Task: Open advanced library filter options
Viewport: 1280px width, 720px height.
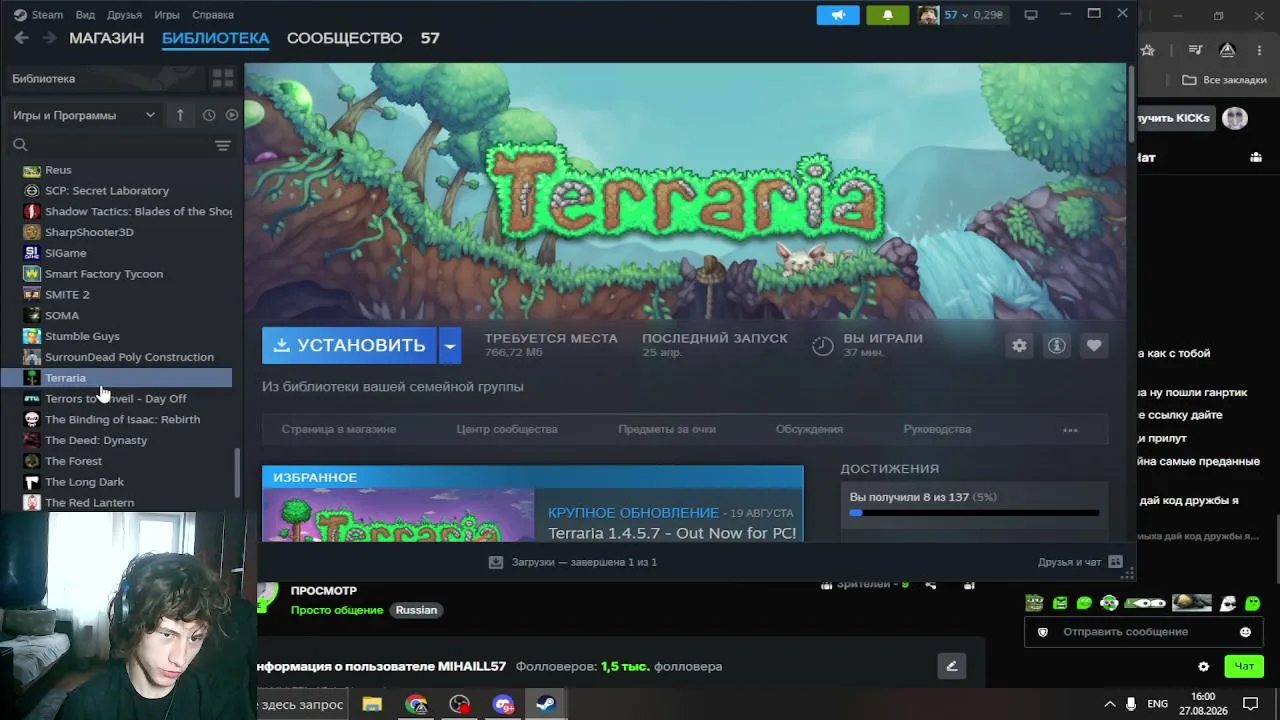Action: [223, 145]
